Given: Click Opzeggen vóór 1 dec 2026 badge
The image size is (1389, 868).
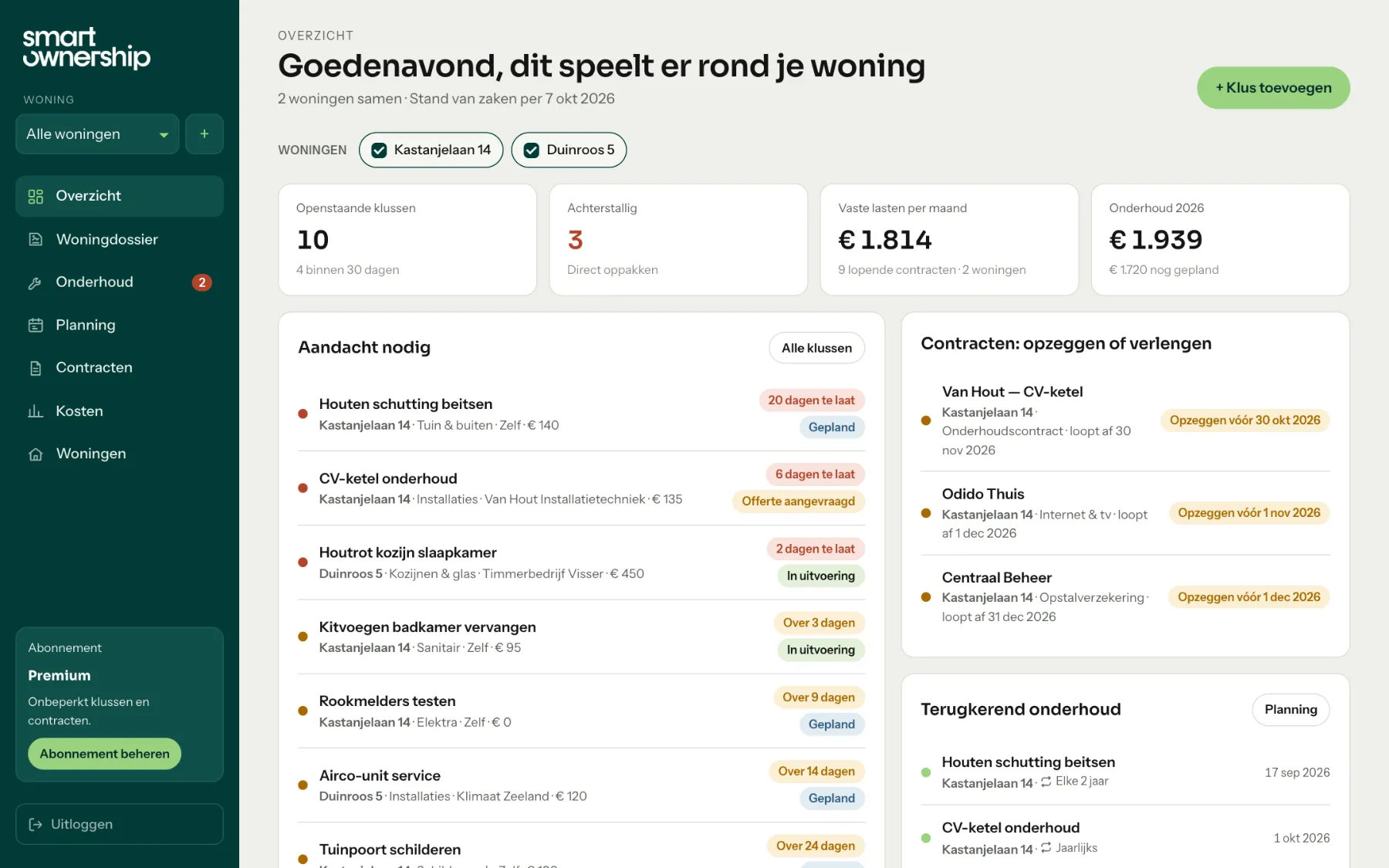Looking at the screenshot, I should coord(1249,597).
